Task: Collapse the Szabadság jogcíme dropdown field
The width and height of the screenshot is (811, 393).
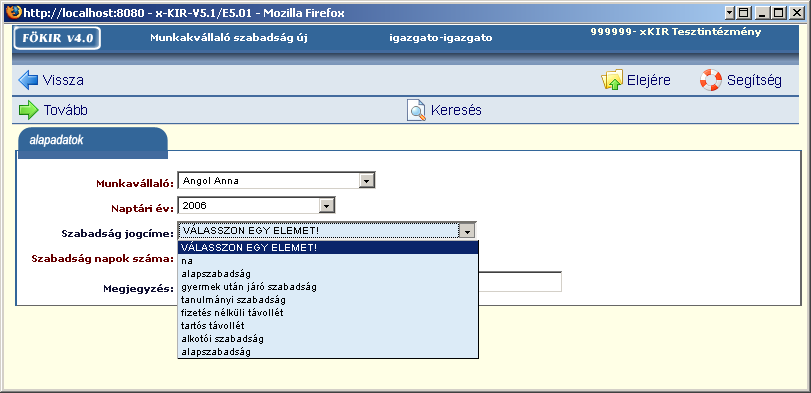Action: 327,230
